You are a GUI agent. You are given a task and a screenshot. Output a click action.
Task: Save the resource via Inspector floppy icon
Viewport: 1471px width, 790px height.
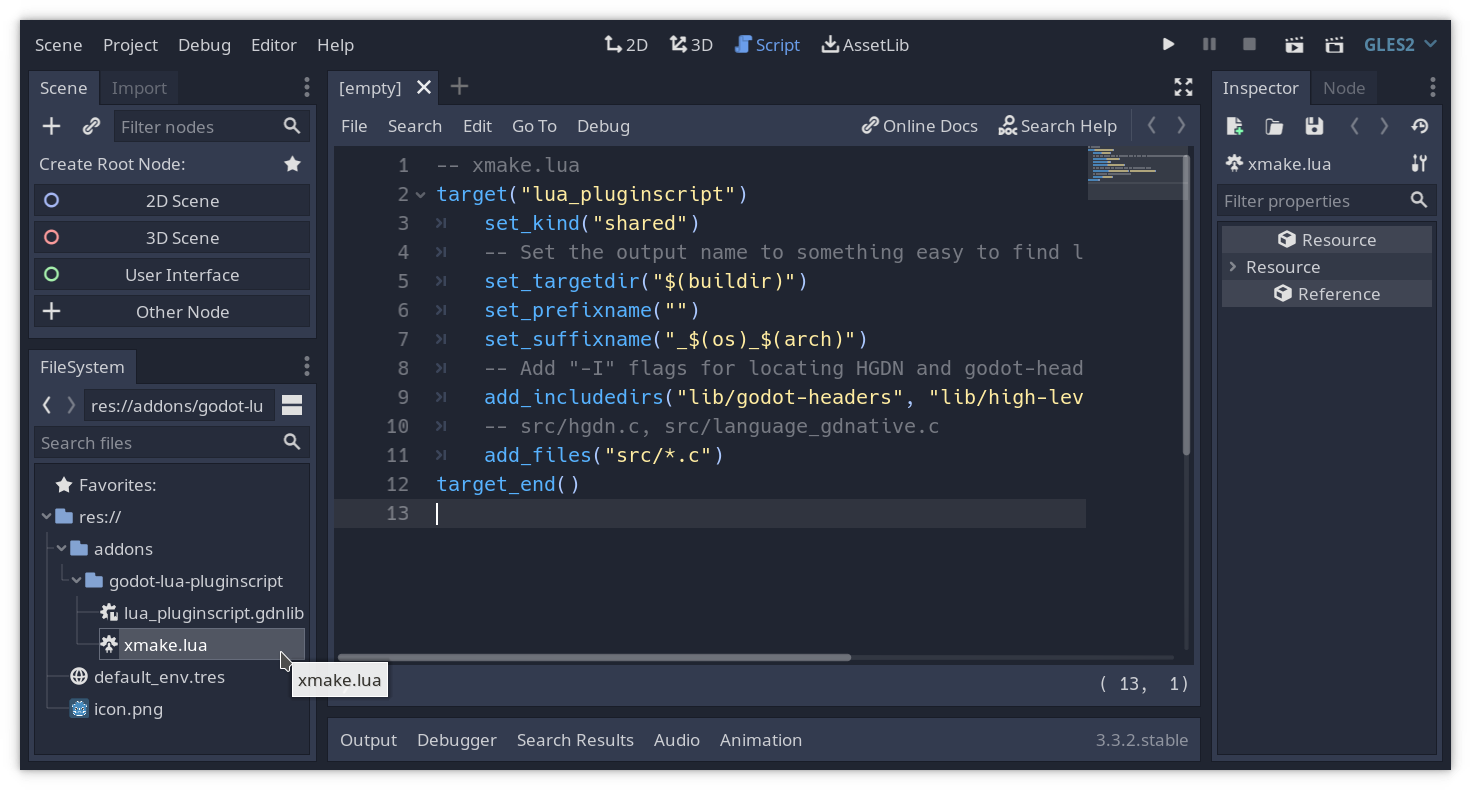(x=1314, y=126)
